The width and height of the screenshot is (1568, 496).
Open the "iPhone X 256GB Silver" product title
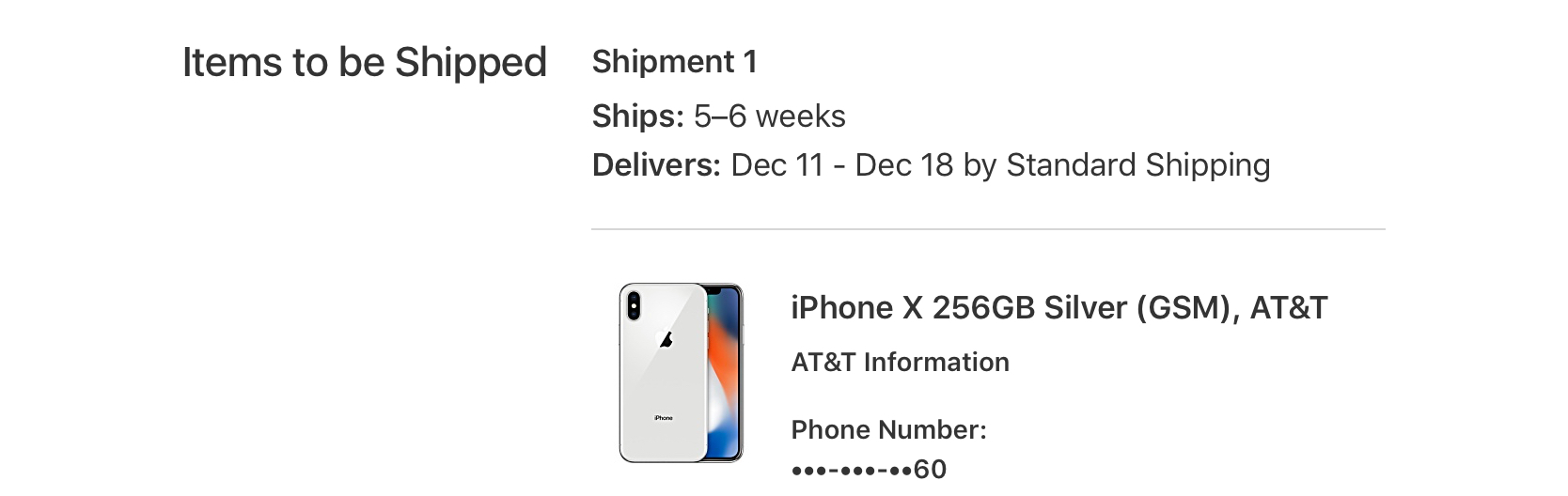pos(959,308)
